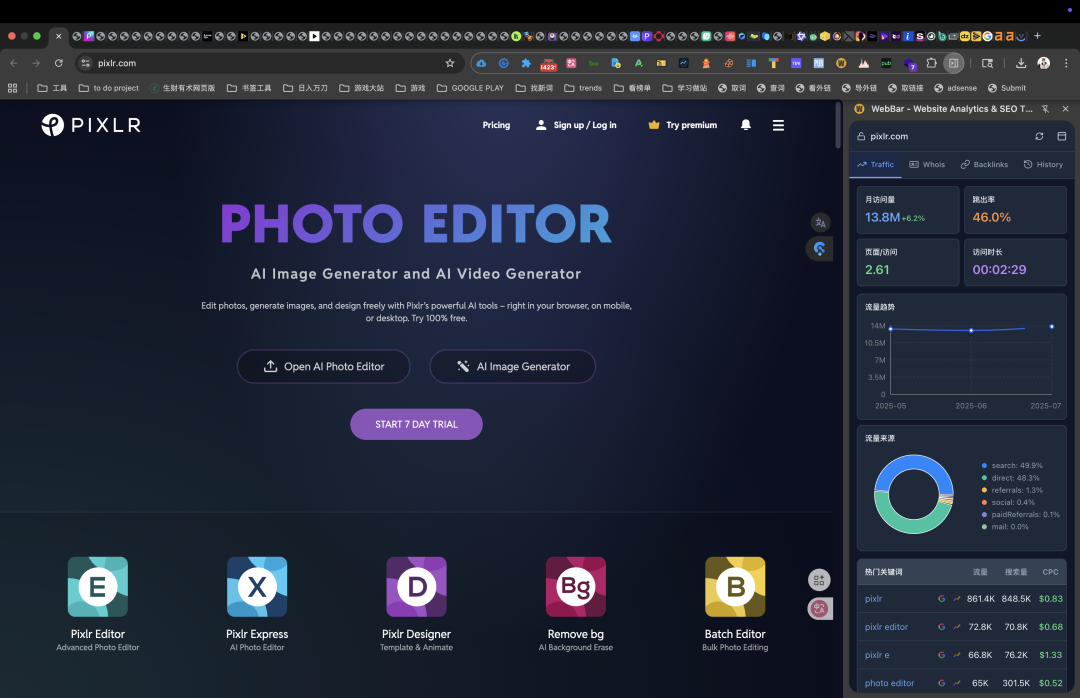Viewport: 1080px width, 698px height.
Task: Click the WebBar yellow W extension icon
Action: (x=841, y=63)
